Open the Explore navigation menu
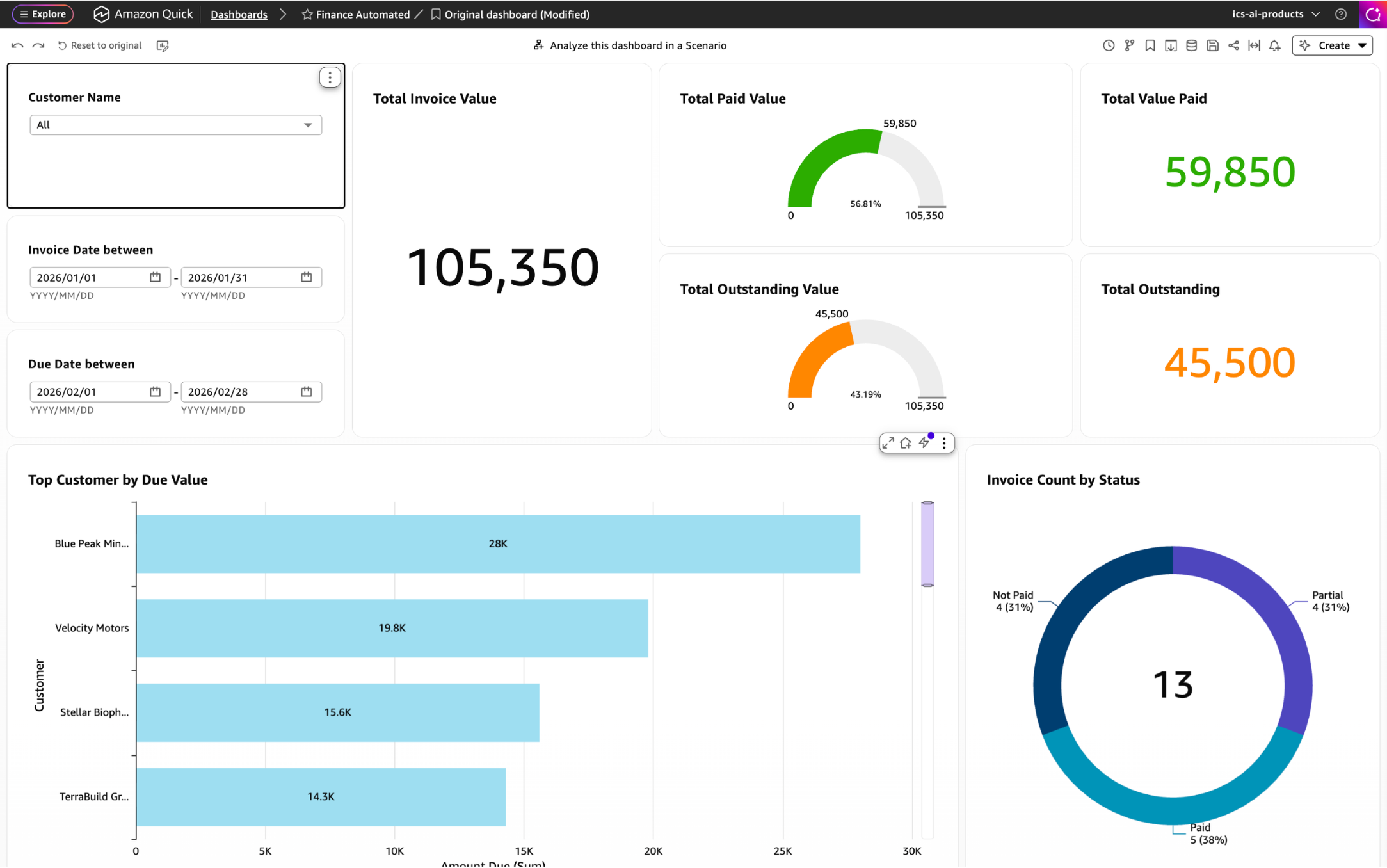This screenshot has height=868, width=1387. pyautogui.click(x=43, y=14)
